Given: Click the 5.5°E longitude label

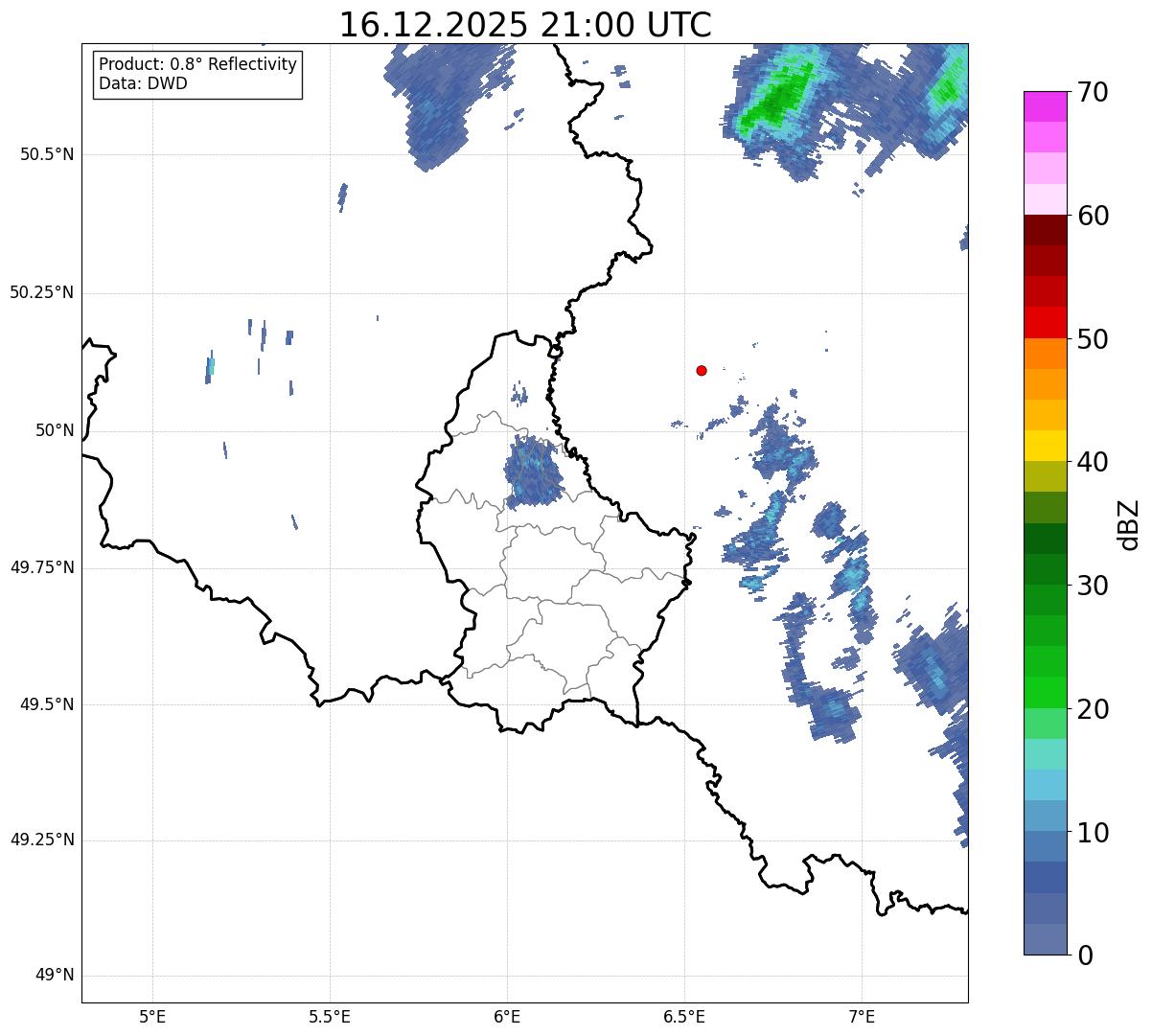Looking at the screenshot, I should click(x=330, y=1017).
